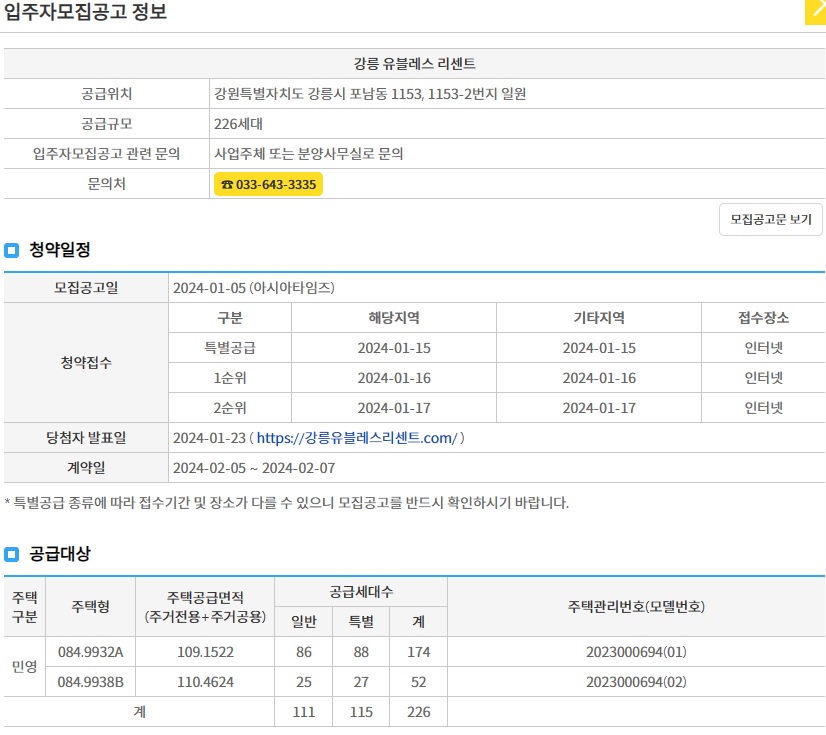Click 사업주체 또는 분양사무실로 문의 text
The height and width of the screenshot is (735, 826).
(x=309, y=154)
